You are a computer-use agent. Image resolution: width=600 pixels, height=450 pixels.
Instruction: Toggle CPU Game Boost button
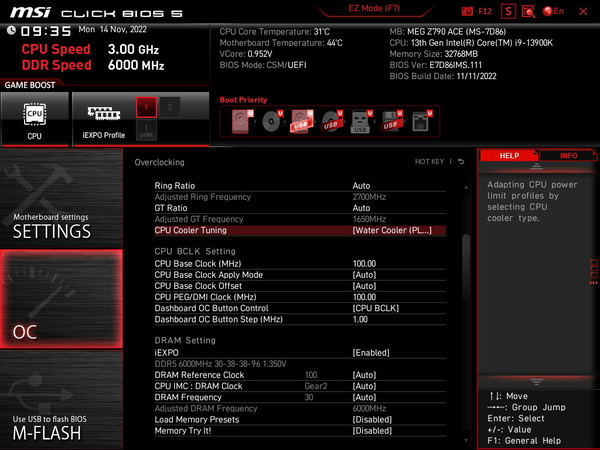35,119
